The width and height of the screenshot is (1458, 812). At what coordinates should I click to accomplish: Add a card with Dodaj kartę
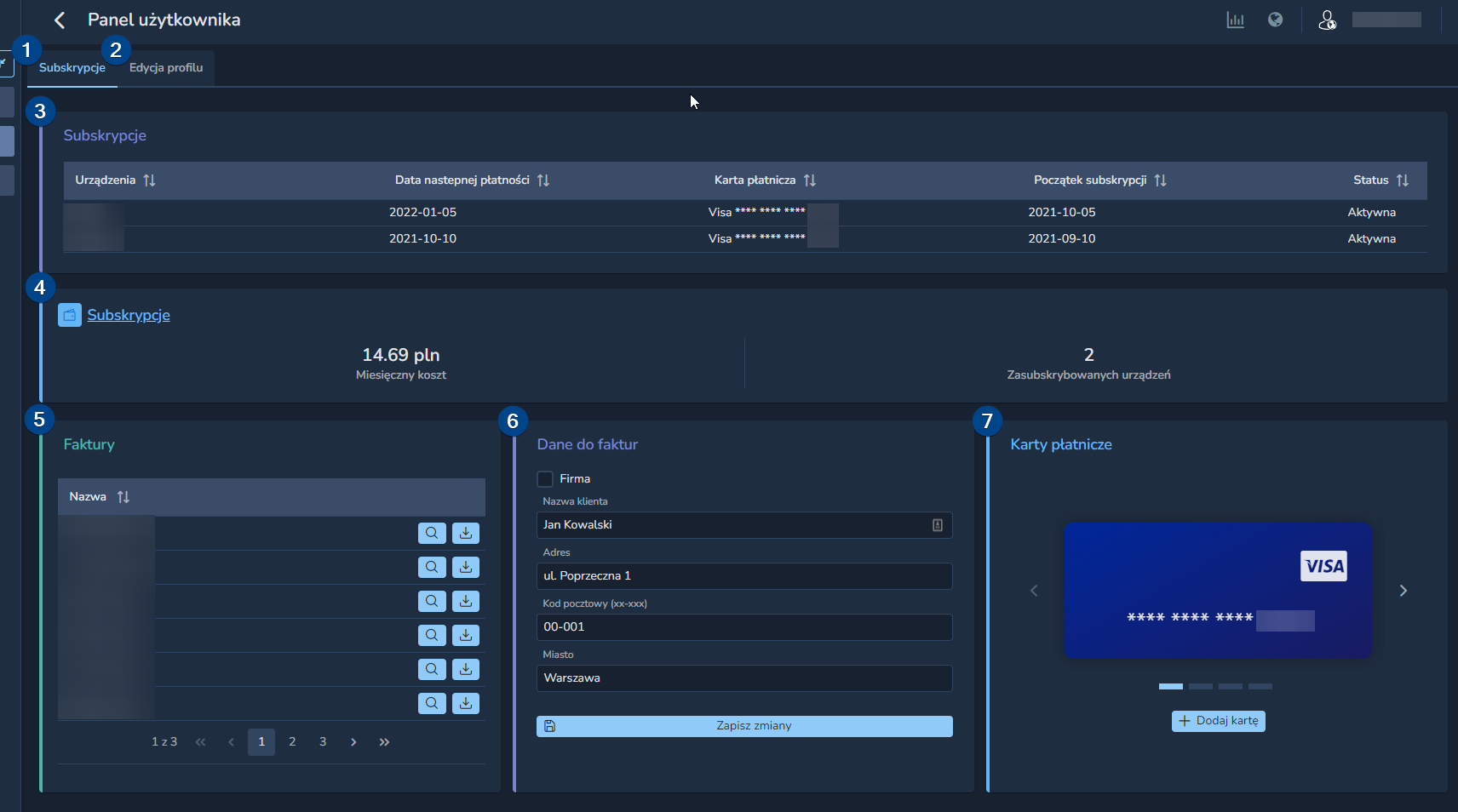tap(1219, 721)
